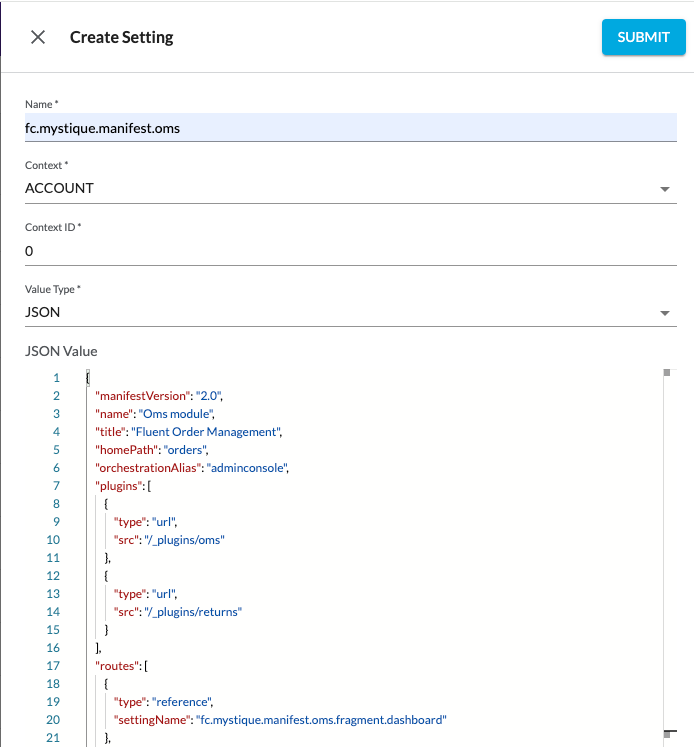Click the "type": "url" text on line 9
This screenshot has width=694, height=747.
(145, 522)
